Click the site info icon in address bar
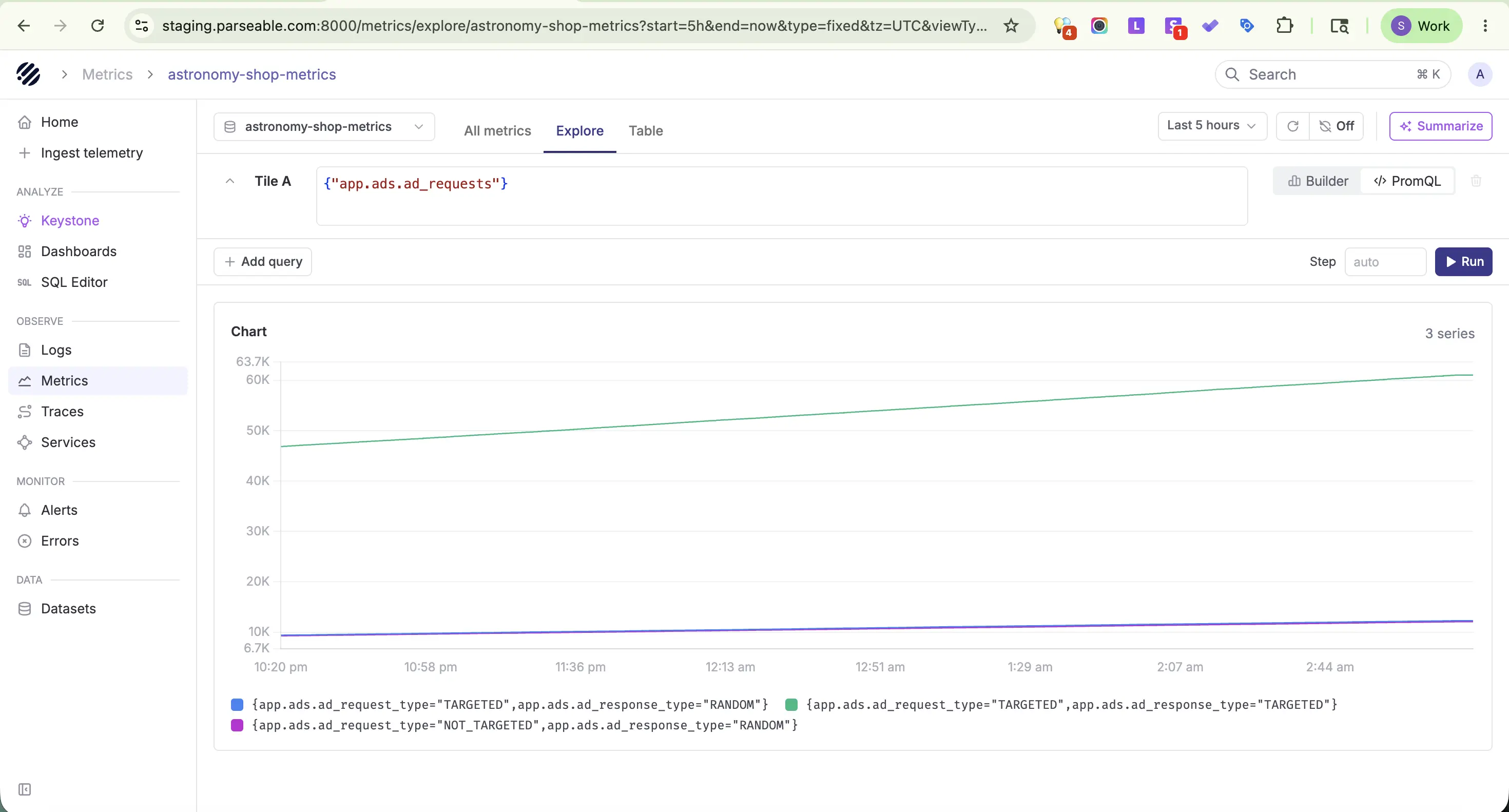 tap(142, 26)
